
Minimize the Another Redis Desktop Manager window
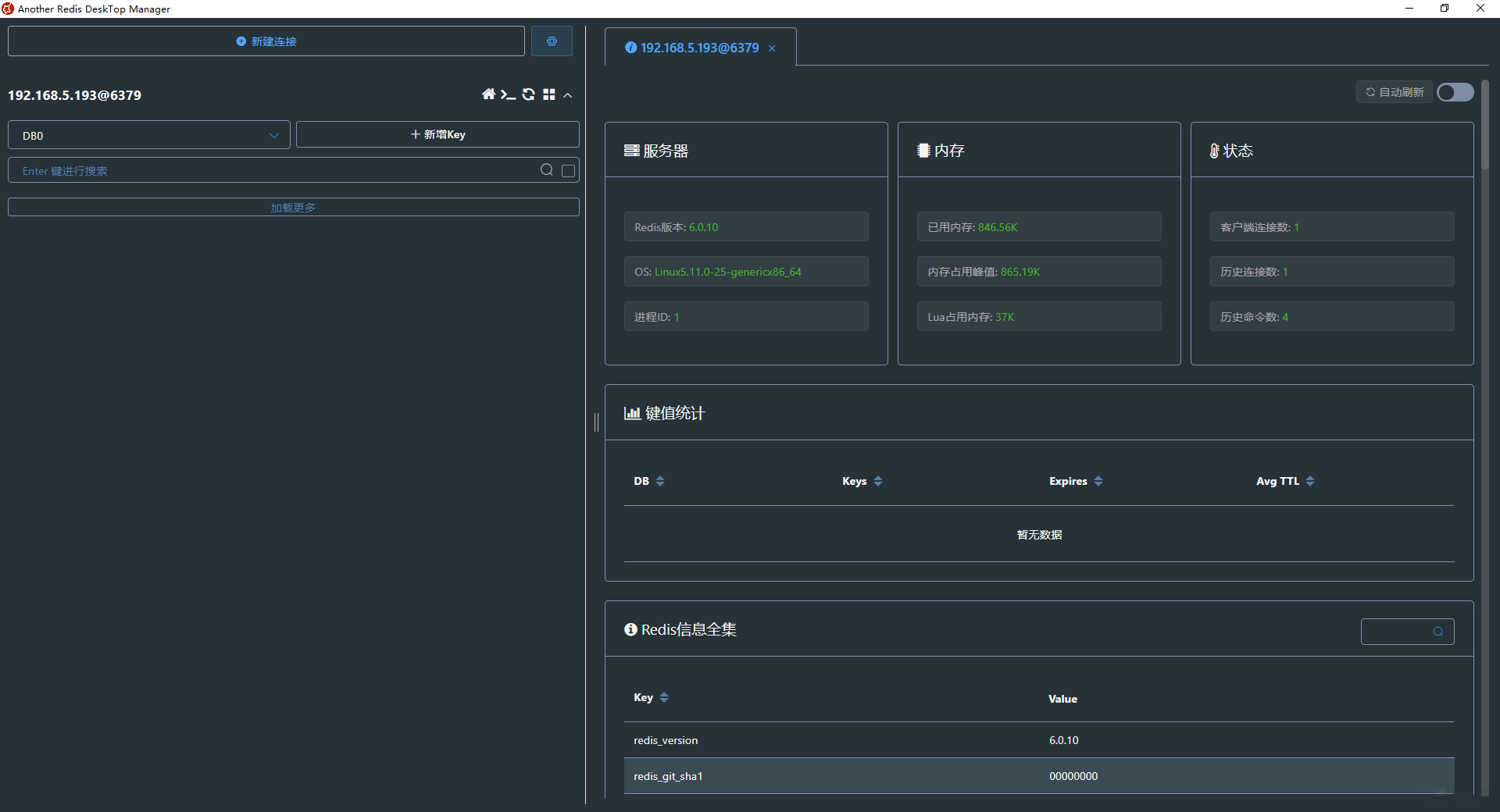click(1409, 9)
